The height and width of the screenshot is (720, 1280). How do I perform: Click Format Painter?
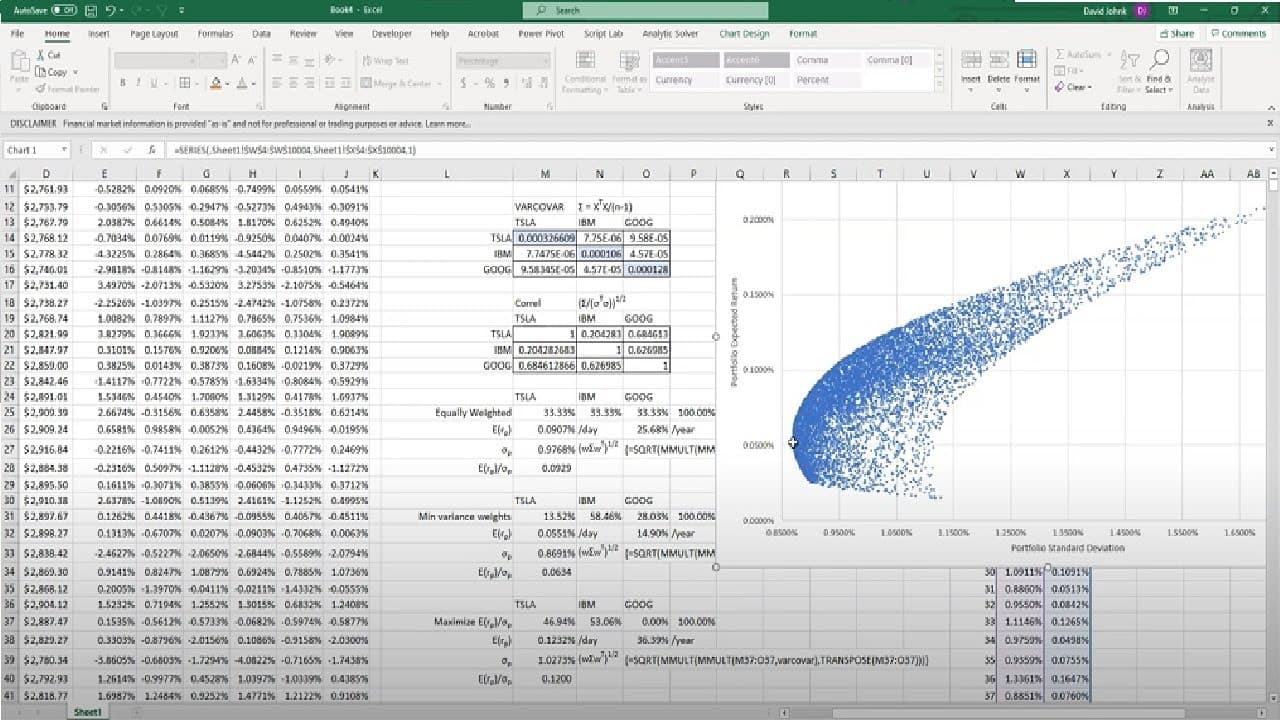66,89
